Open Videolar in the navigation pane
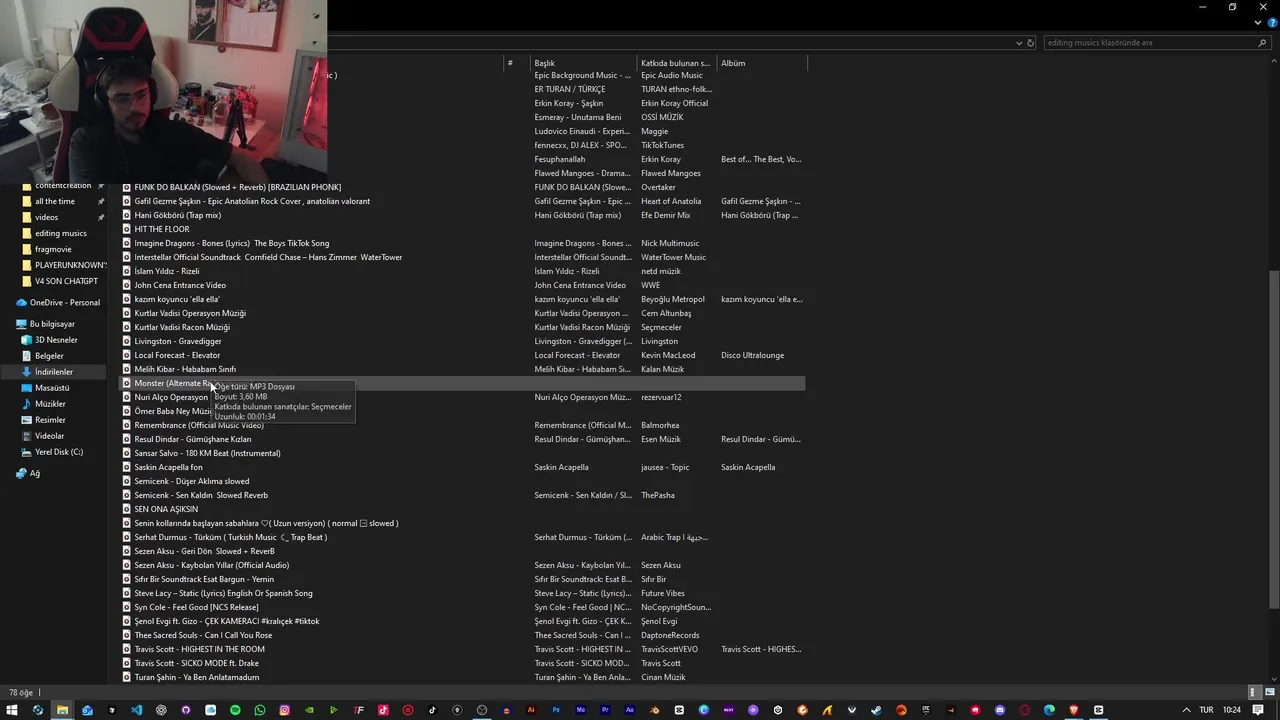The image size is (1280, 720). tap(50, 436)
